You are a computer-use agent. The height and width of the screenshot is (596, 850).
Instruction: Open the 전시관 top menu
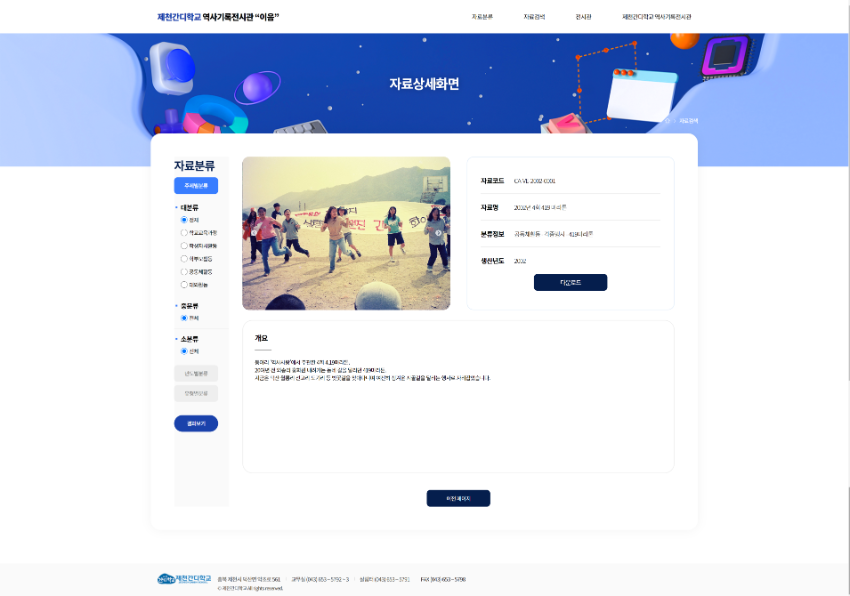pyautogui.click(x=584, y=17)
